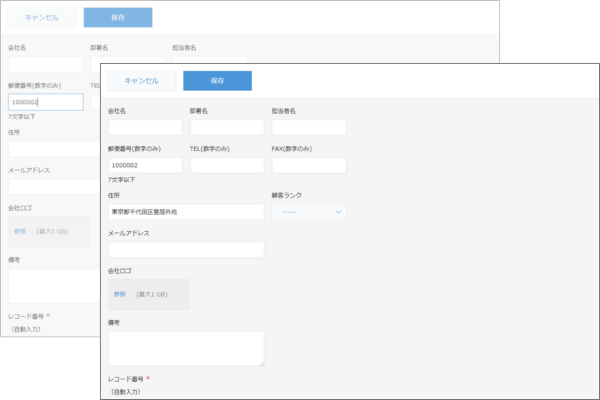Click 部署名 label in back window

tap(99, 48)
